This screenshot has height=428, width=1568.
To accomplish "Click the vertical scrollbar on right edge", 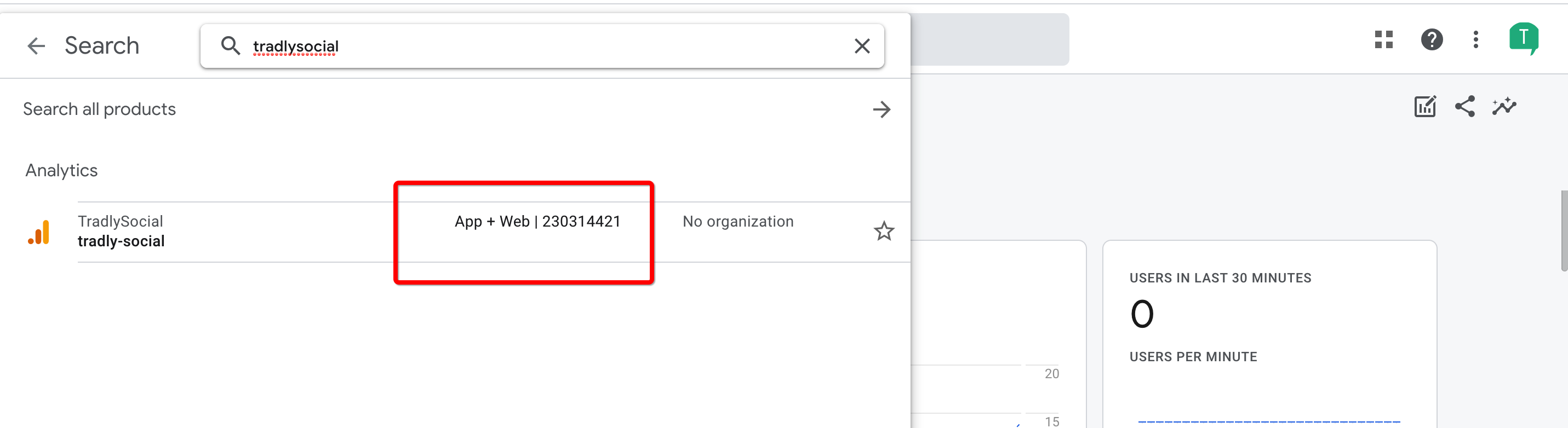I will point(1563,231).
